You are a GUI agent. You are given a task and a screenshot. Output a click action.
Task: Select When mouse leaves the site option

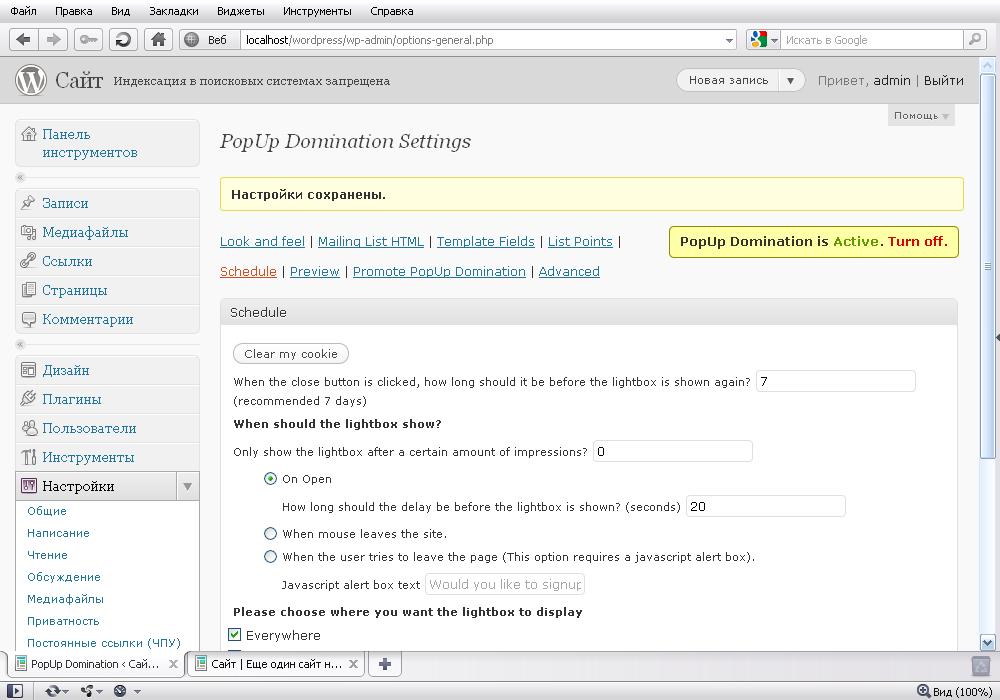coord(270,534)
